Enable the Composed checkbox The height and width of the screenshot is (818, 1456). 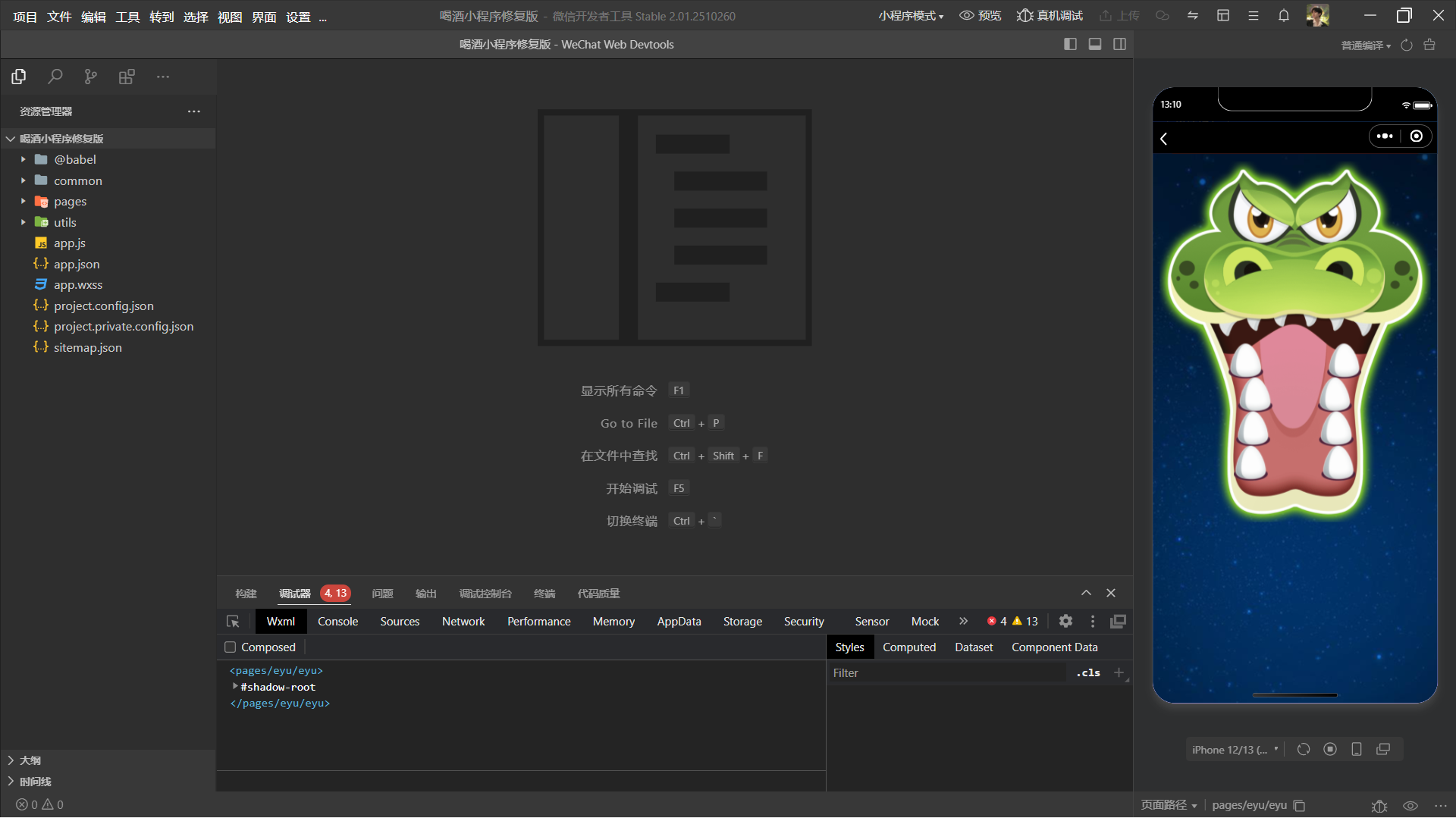(x=231, y=647)
